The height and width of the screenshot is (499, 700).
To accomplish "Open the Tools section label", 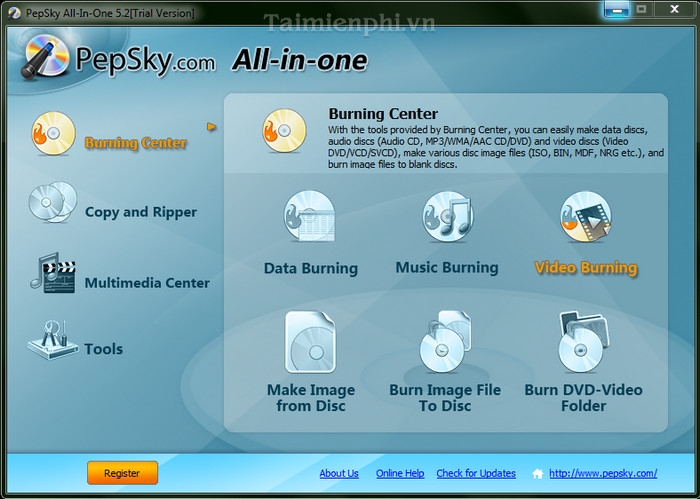I will pyautogui.click(x=104, y=349).
